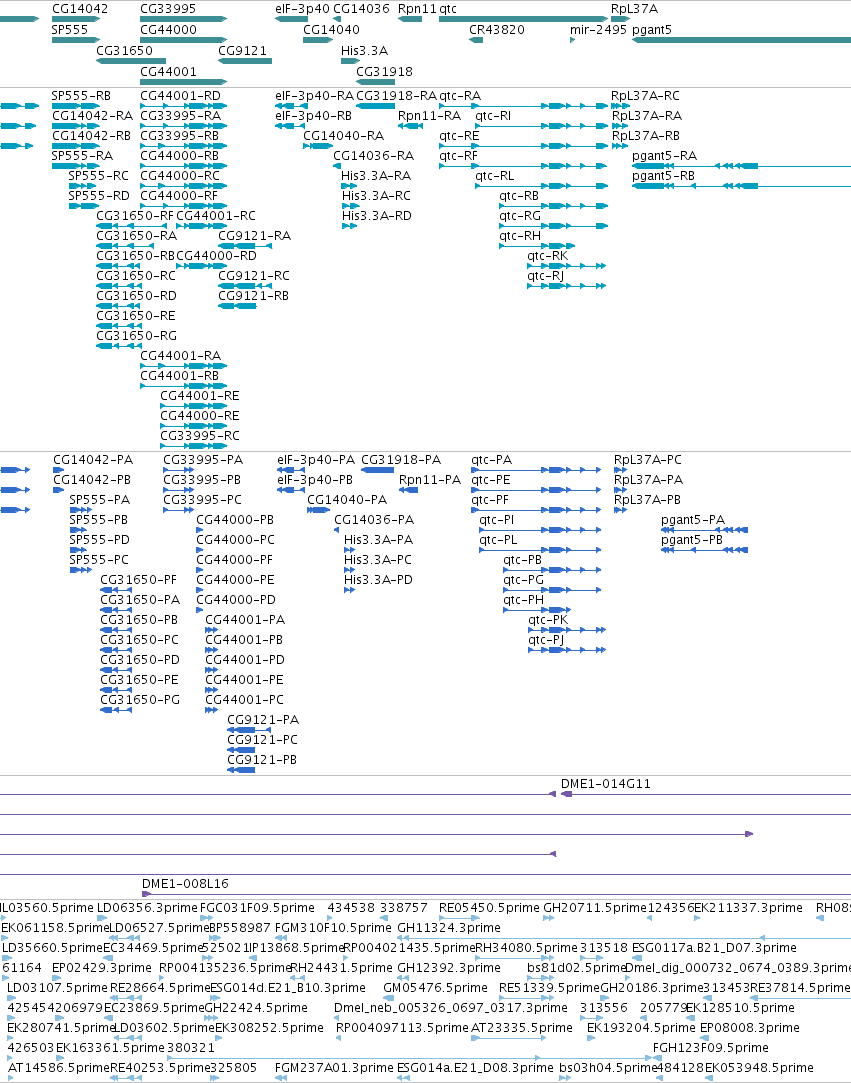Click protein pgant5-PB
Viewport: 851px width, 1083px height.
pyautogui.click(x=692, y=540)
